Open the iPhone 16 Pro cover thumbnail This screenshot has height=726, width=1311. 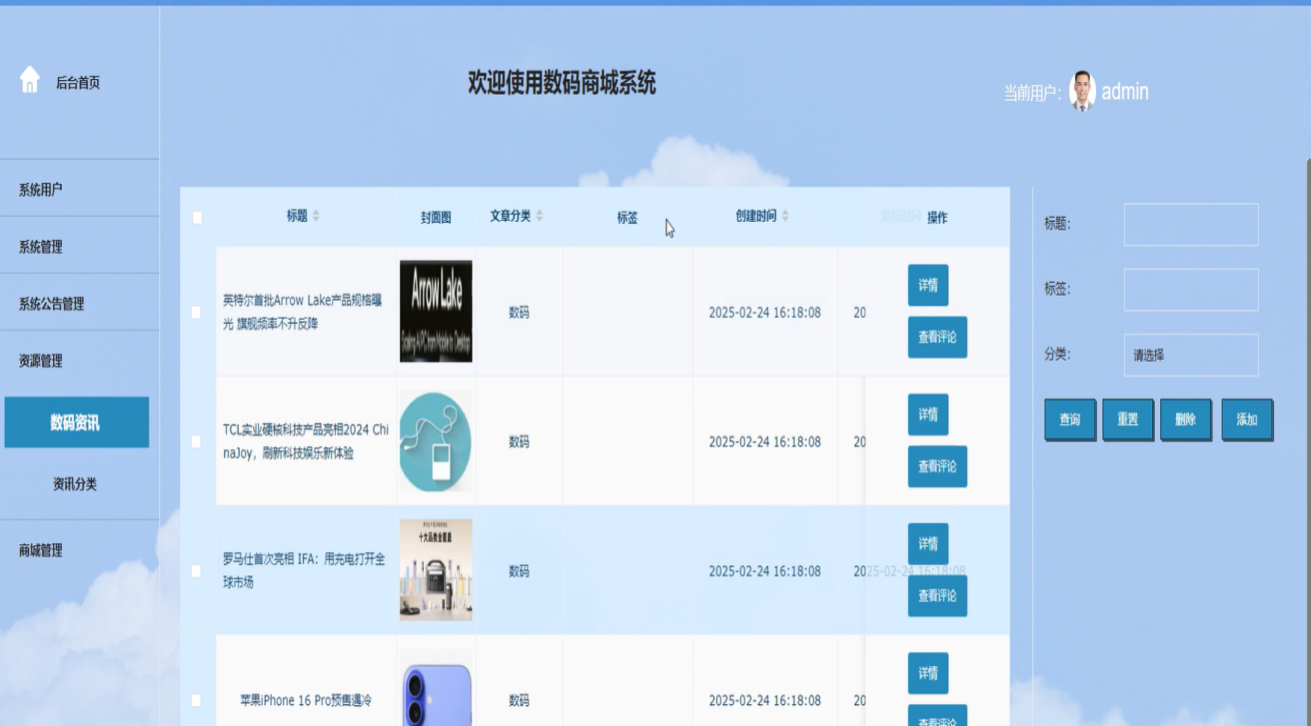(x=436, y=688)
